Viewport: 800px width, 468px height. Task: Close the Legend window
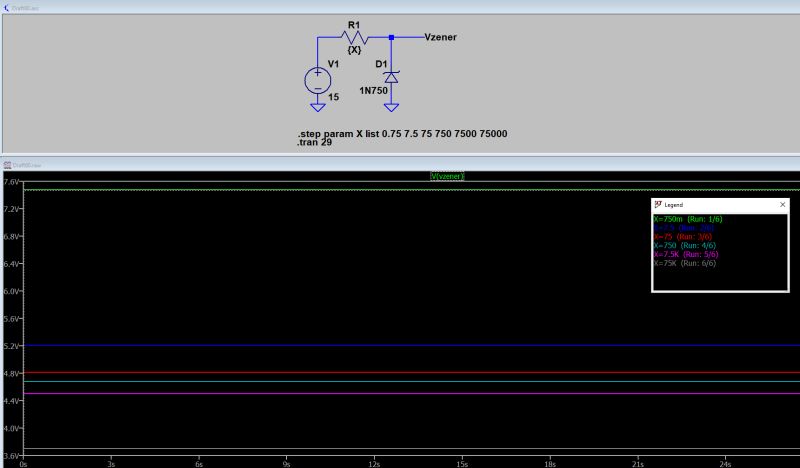coord(783,205)
